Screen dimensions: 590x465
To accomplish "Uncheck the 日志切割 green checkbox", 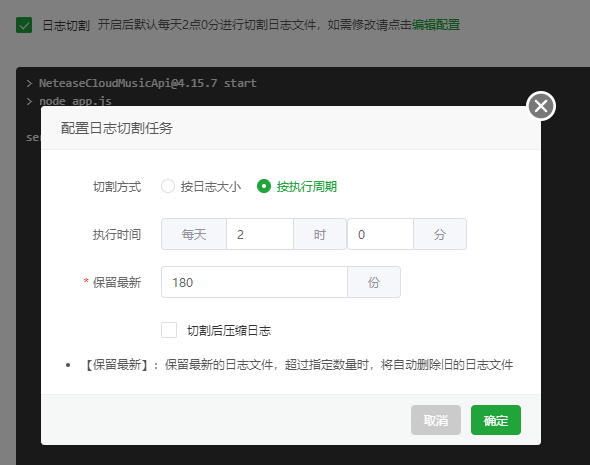I will coord(24,25).
